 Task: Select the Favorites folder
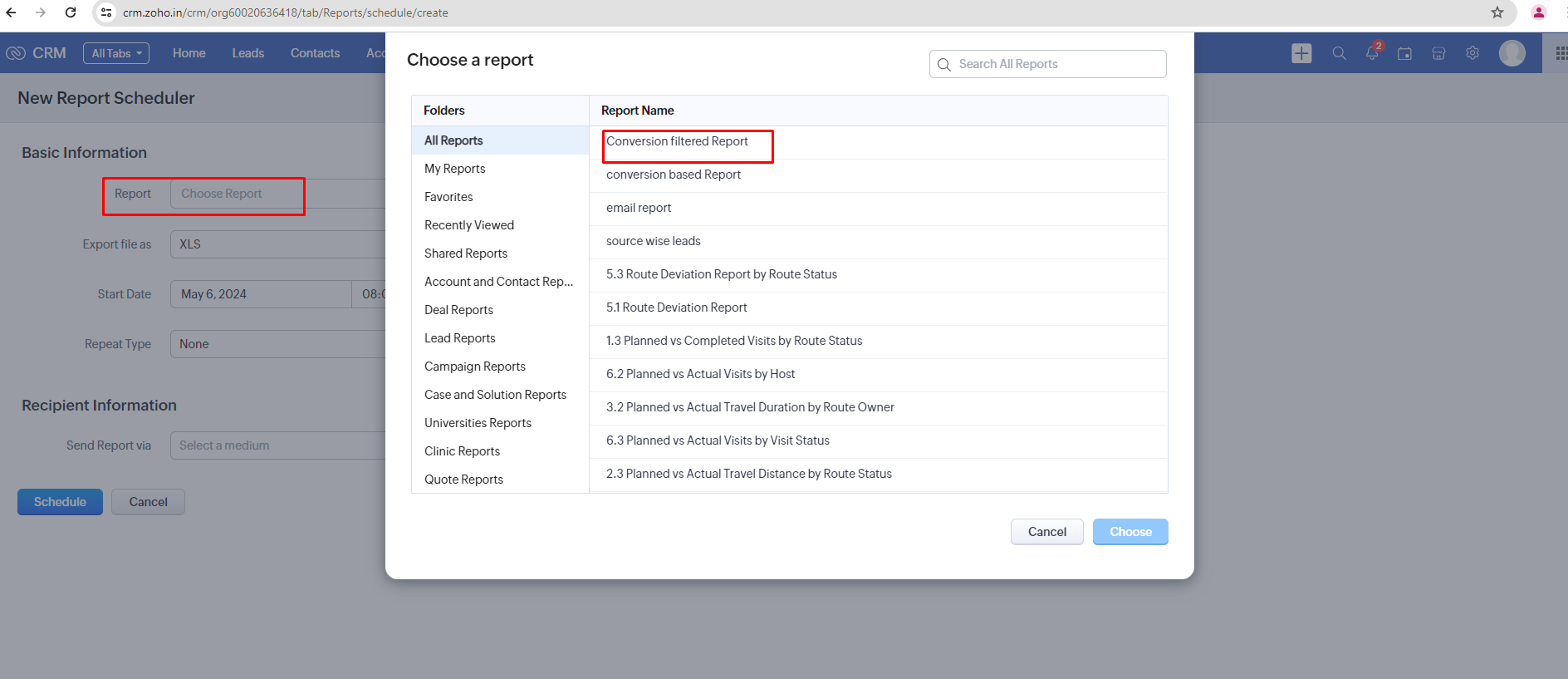pyautogui.click(x=500, y=197)
